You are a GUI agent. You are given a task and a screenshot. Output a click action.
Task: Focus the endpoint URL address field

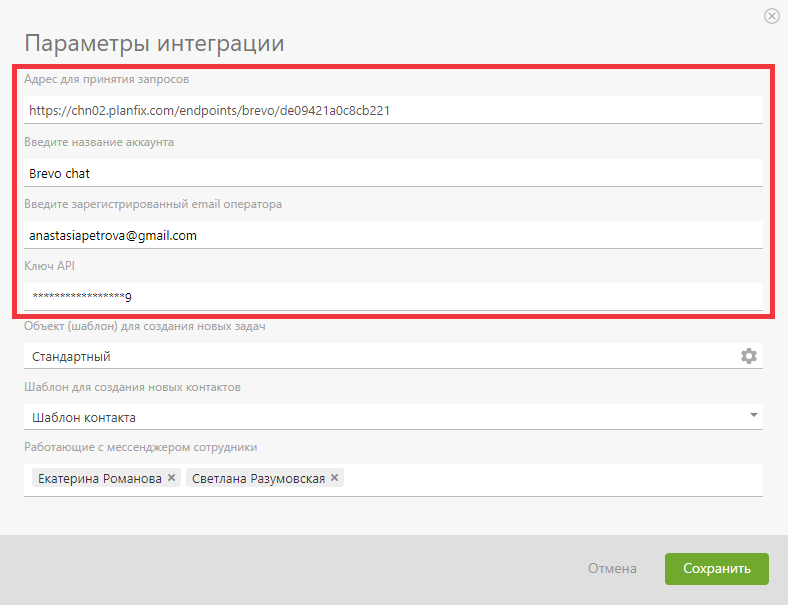point(393,110)
